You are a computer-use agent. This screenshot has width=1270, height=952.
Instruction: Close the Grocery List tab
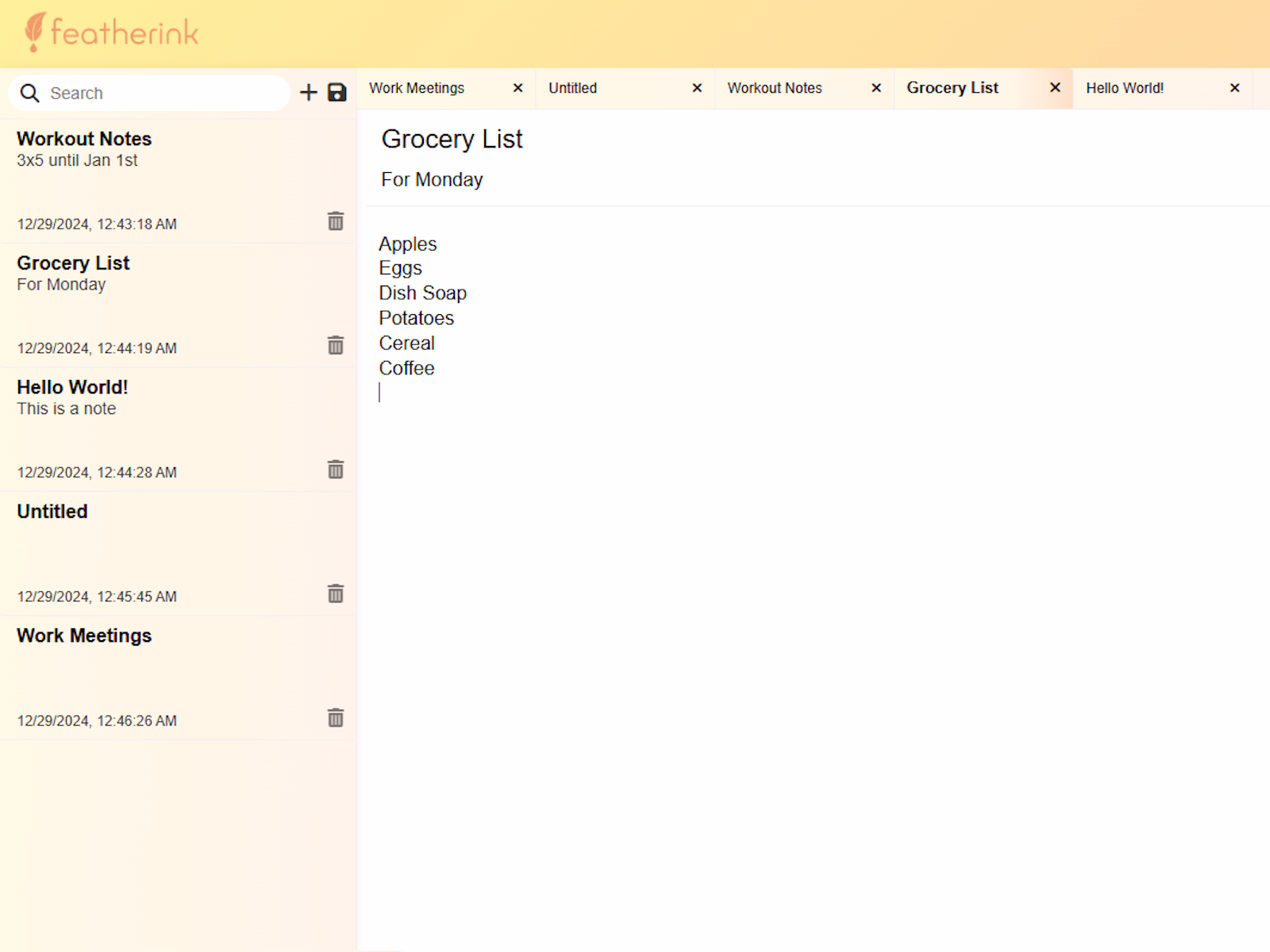coord(1055,88)
